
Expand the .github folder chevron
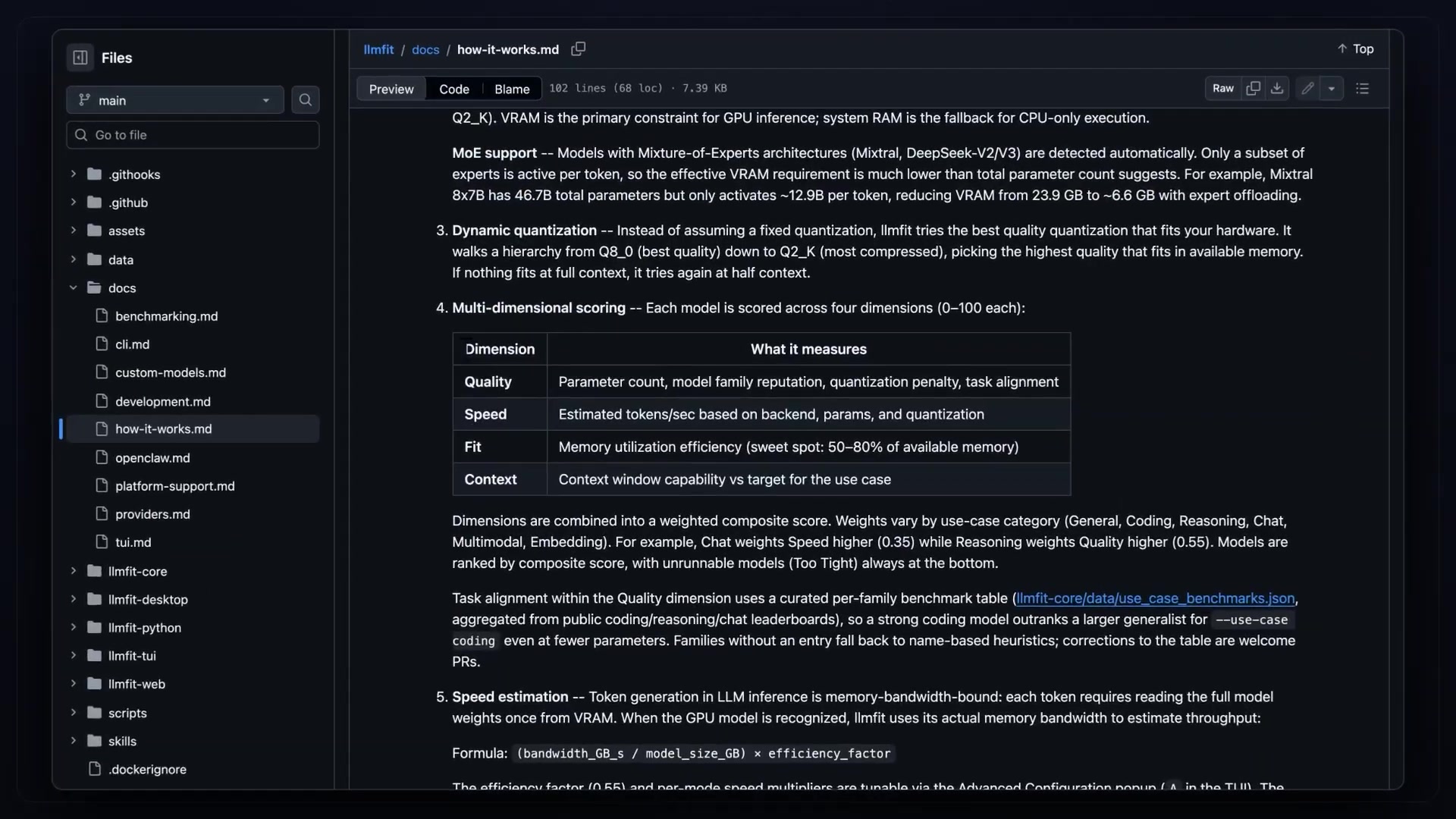point(74,202)
